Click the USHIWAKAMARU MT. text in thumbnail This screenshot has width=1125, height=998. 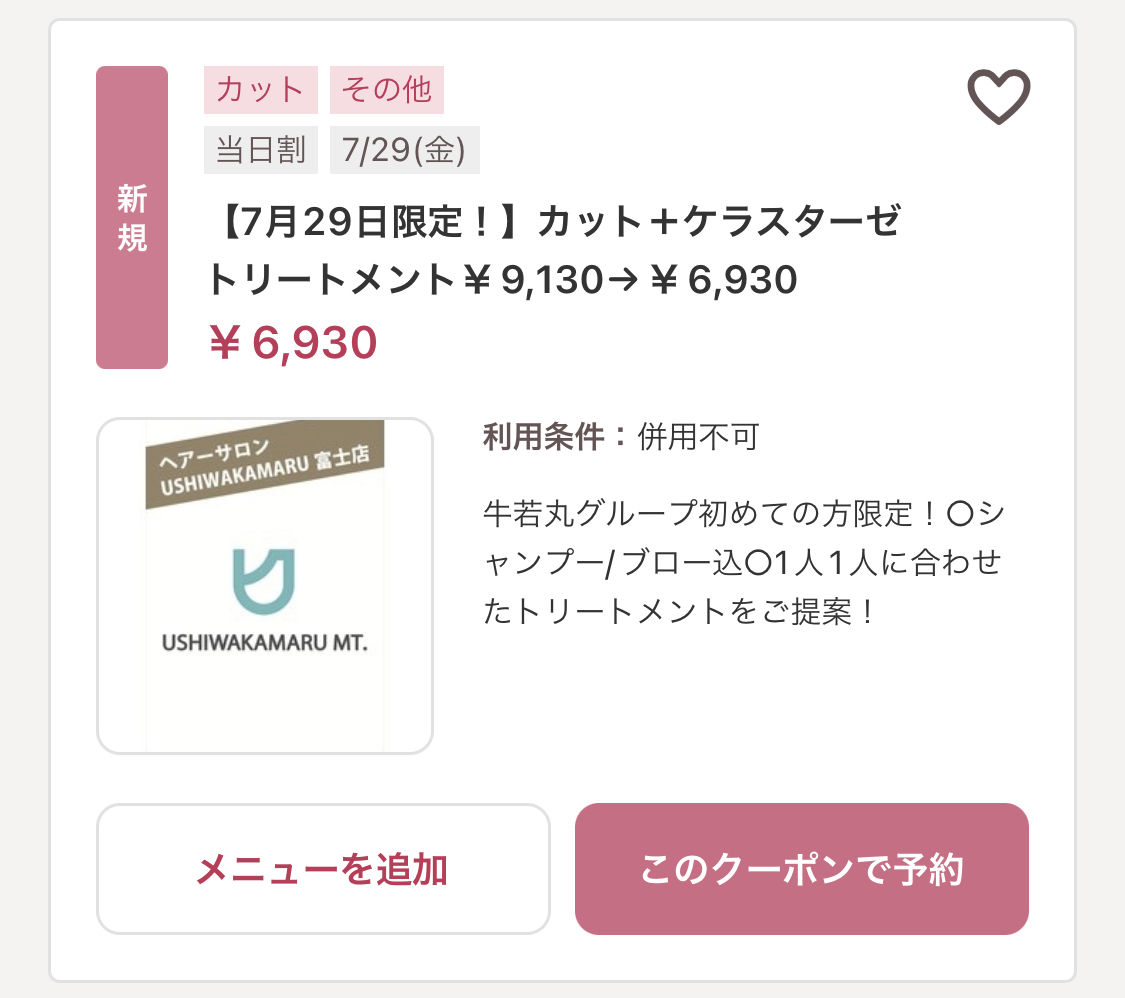[265, 643]
